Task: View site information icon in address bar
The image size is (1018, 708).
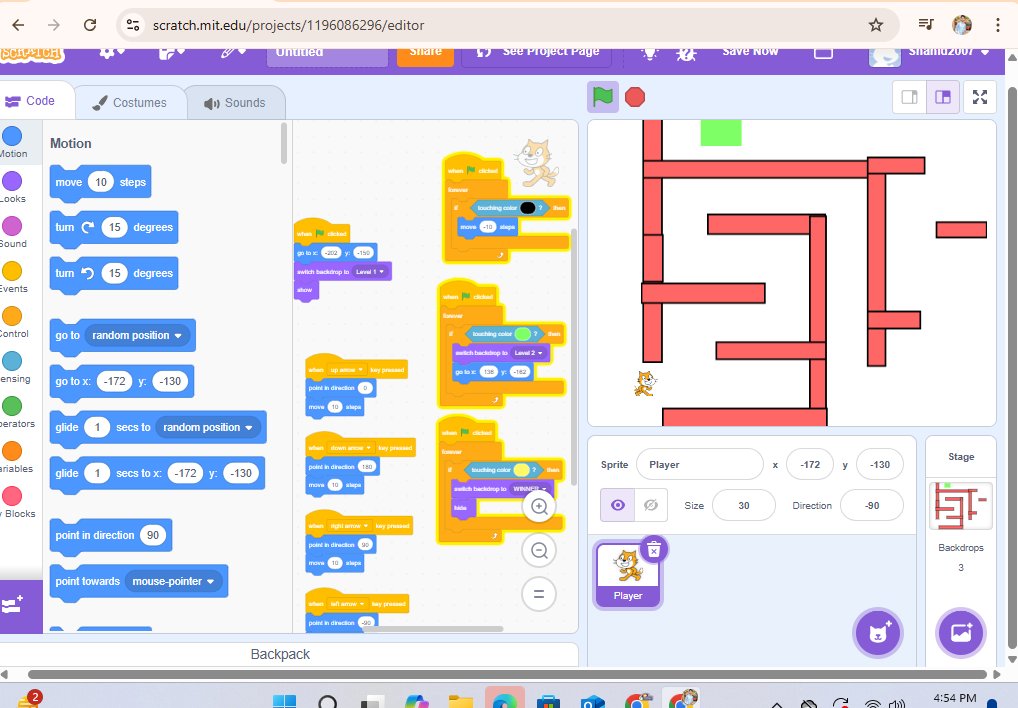Action: (133, 25)
